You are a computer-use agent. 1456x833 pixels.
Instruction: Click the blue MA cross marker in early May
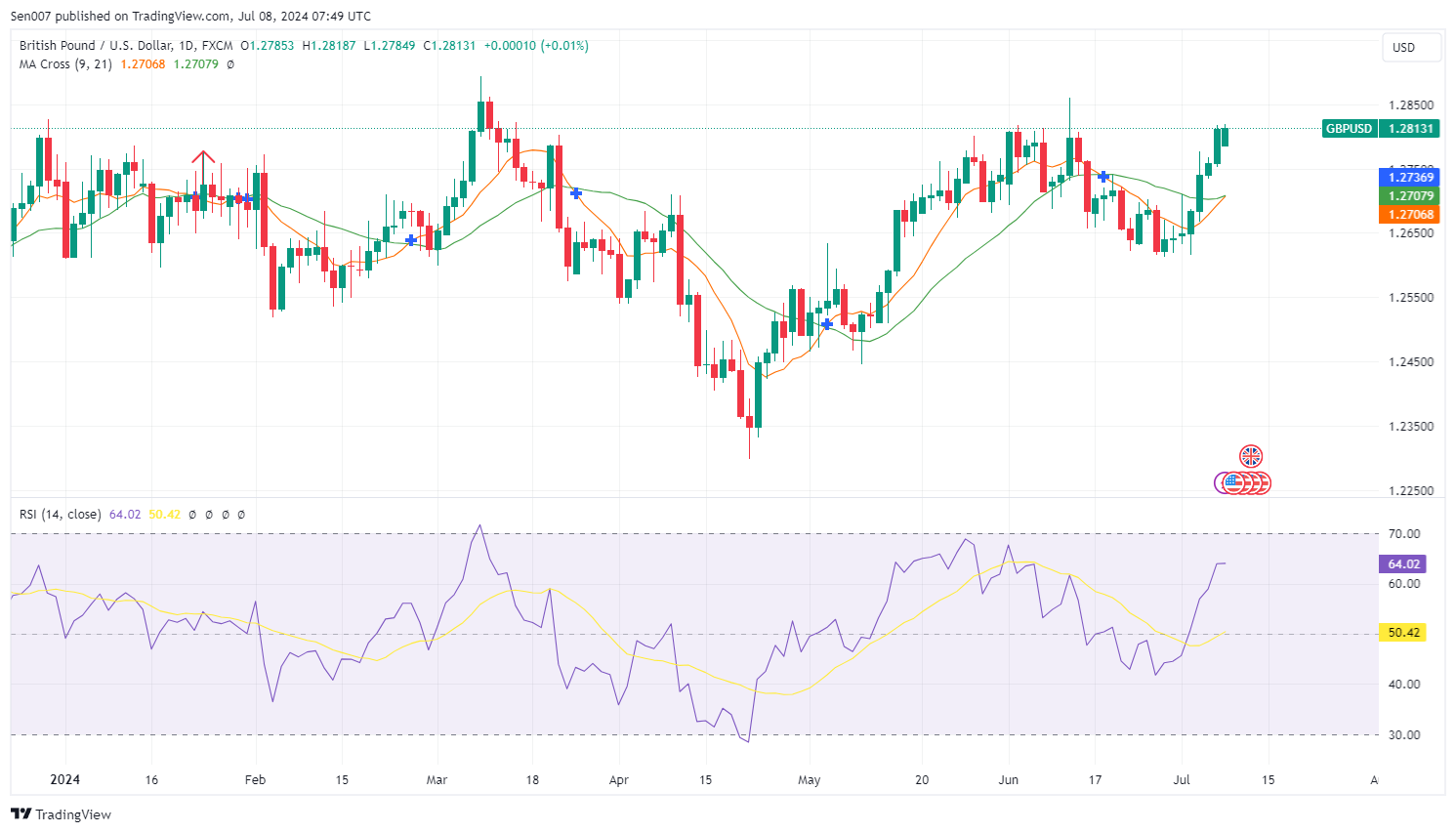[827, 323]
